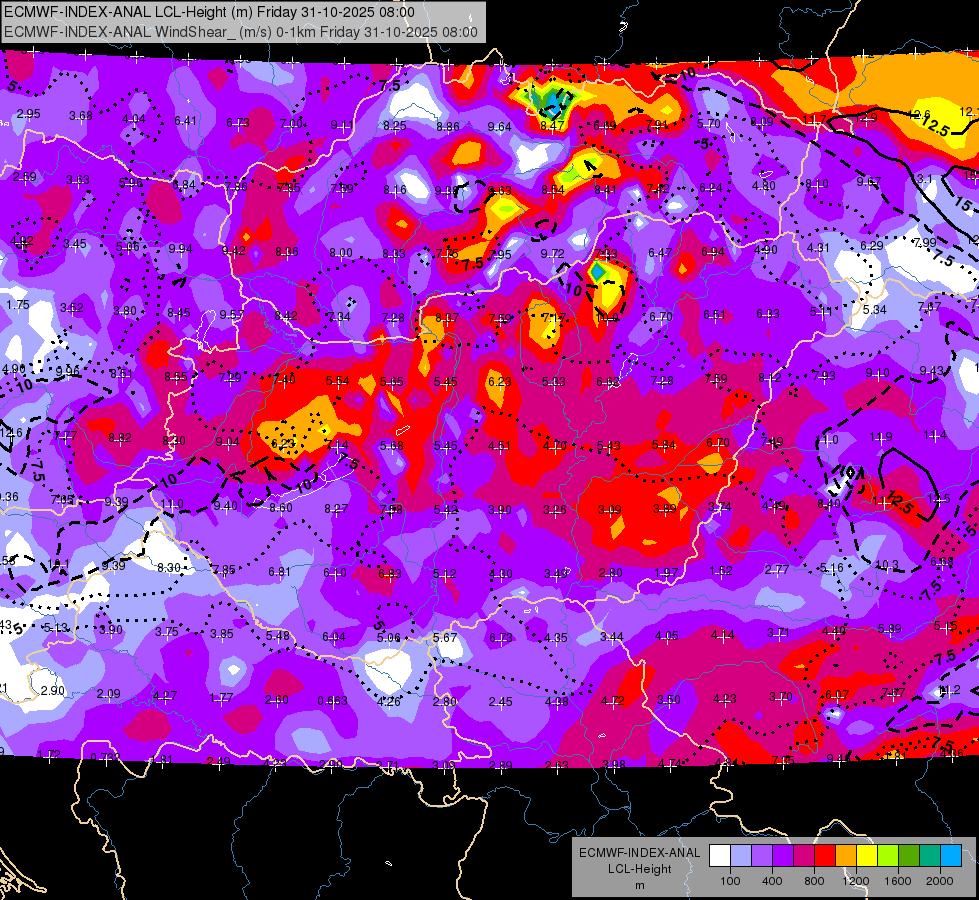Select the grid value 3.68
Image resolution: width=979 pixels, height=900 pixels.
[81, 116]
